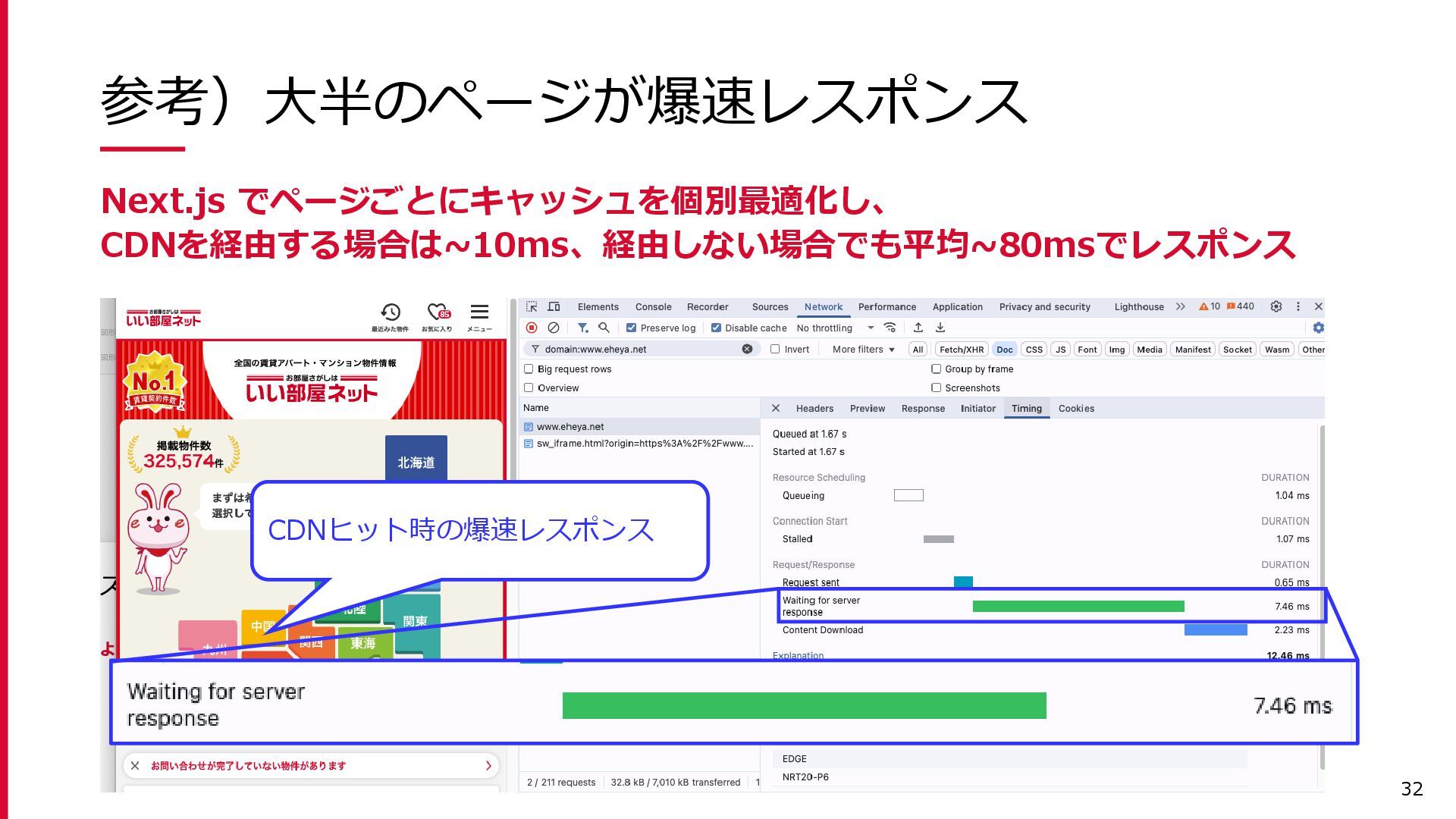Open DevTools three-dot customize menu
1456x819 pixels.
pyautogui.click(x=1298, y=306)
